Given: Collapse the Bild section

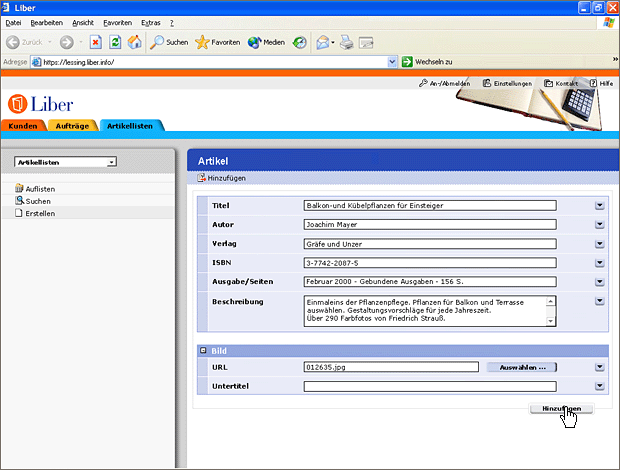Looking at the screenshot, I should pyautogui.click(x=203, y=351).
